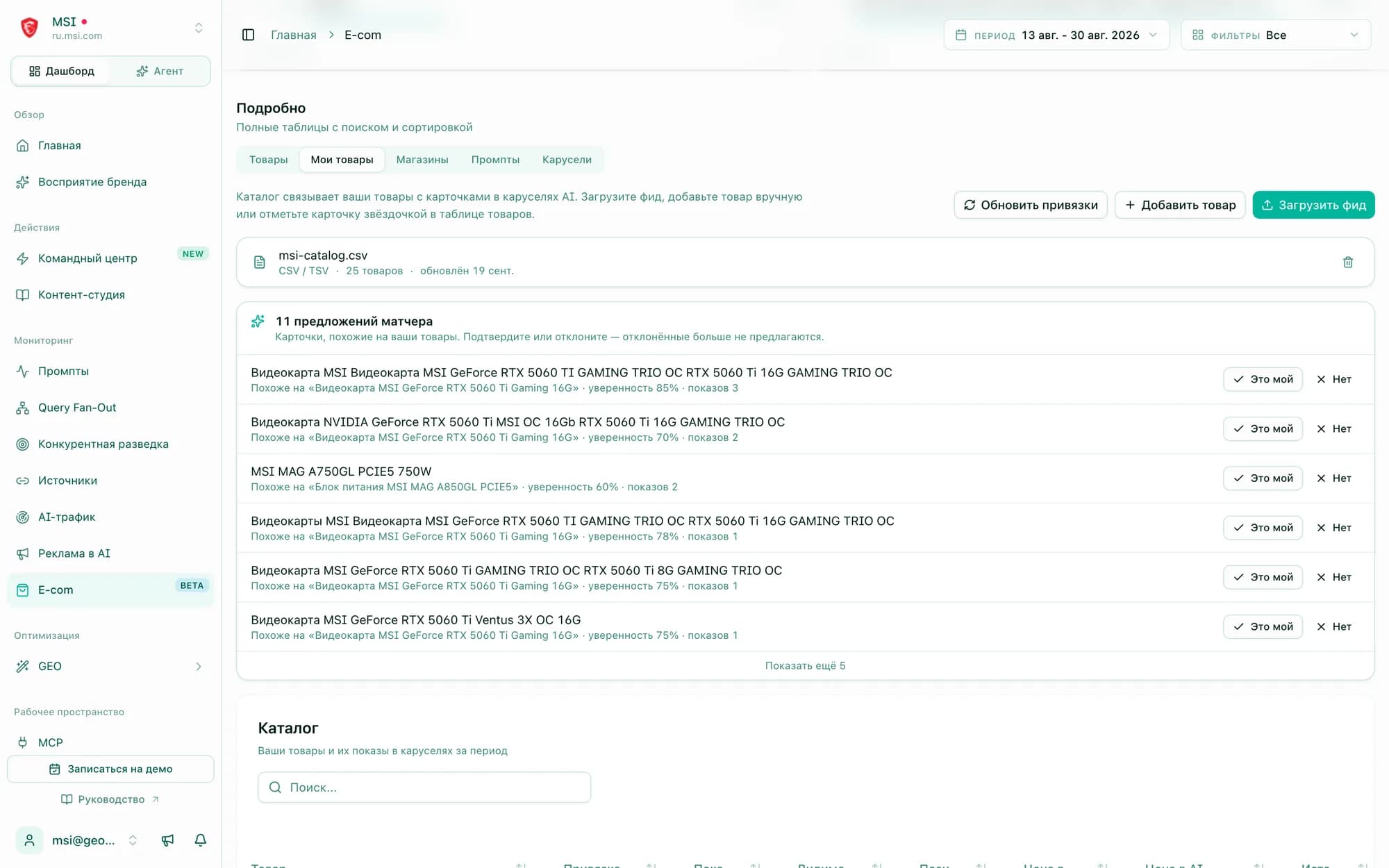
Task: Reject Ventus 3X OC 16G suggestion with Нет
Action: click(1334, 626)
